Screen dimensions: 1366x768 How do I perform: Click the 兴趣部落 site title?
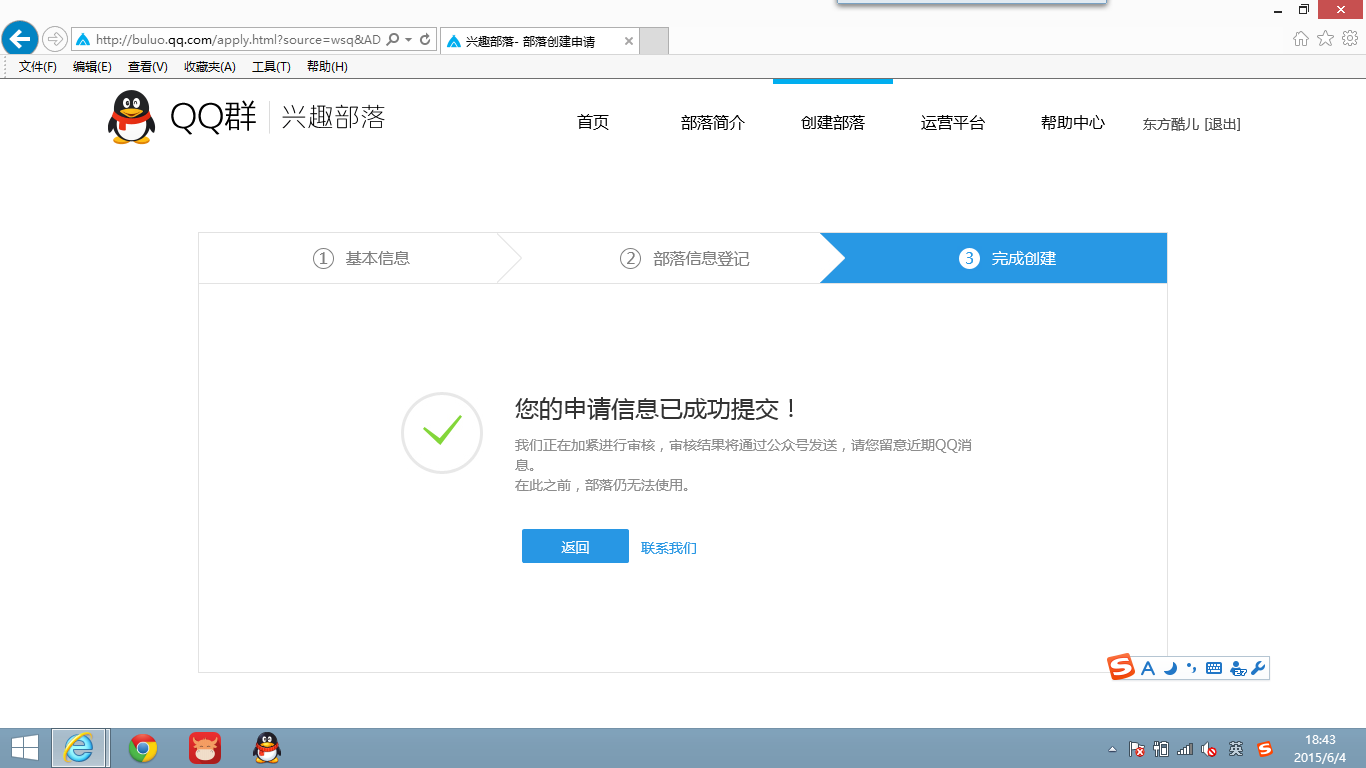(x=333, y=118)
